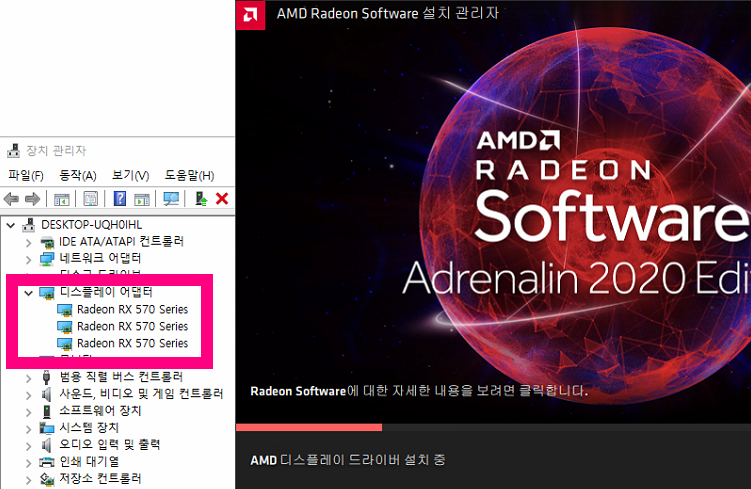Screen dimensions: 751x489
Task: Click the Update driver toolbar icon
Action: 201,199
